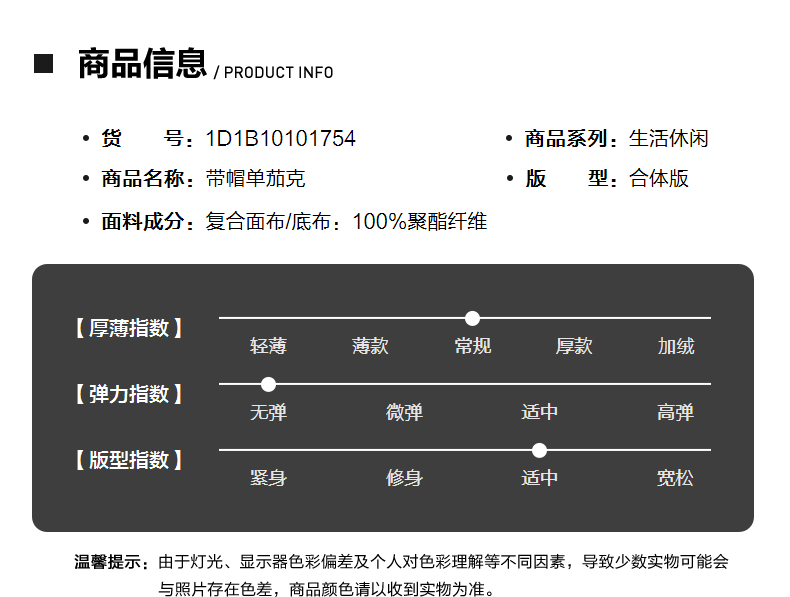This screenshot has width=790, height=597.
Task: Click 紧身 on the fit scale
Action: click(269, 478)
